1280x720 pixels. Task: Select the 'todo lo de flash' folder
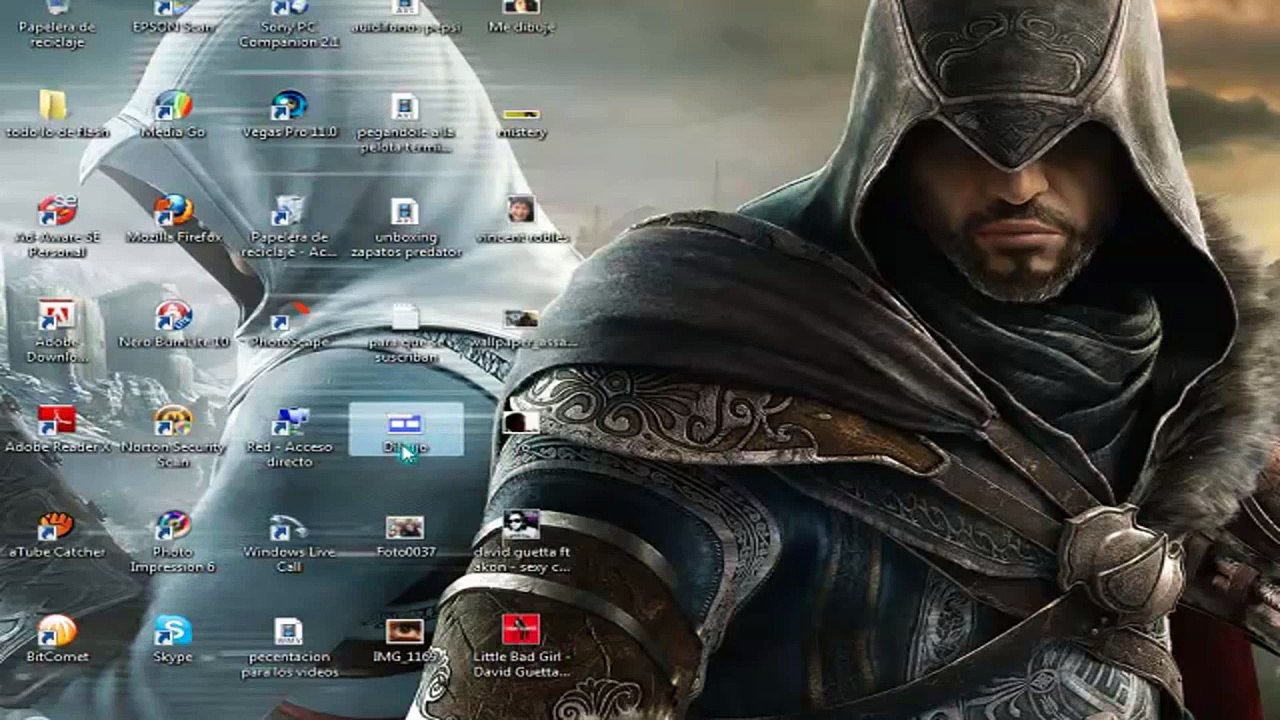[52, 106]
